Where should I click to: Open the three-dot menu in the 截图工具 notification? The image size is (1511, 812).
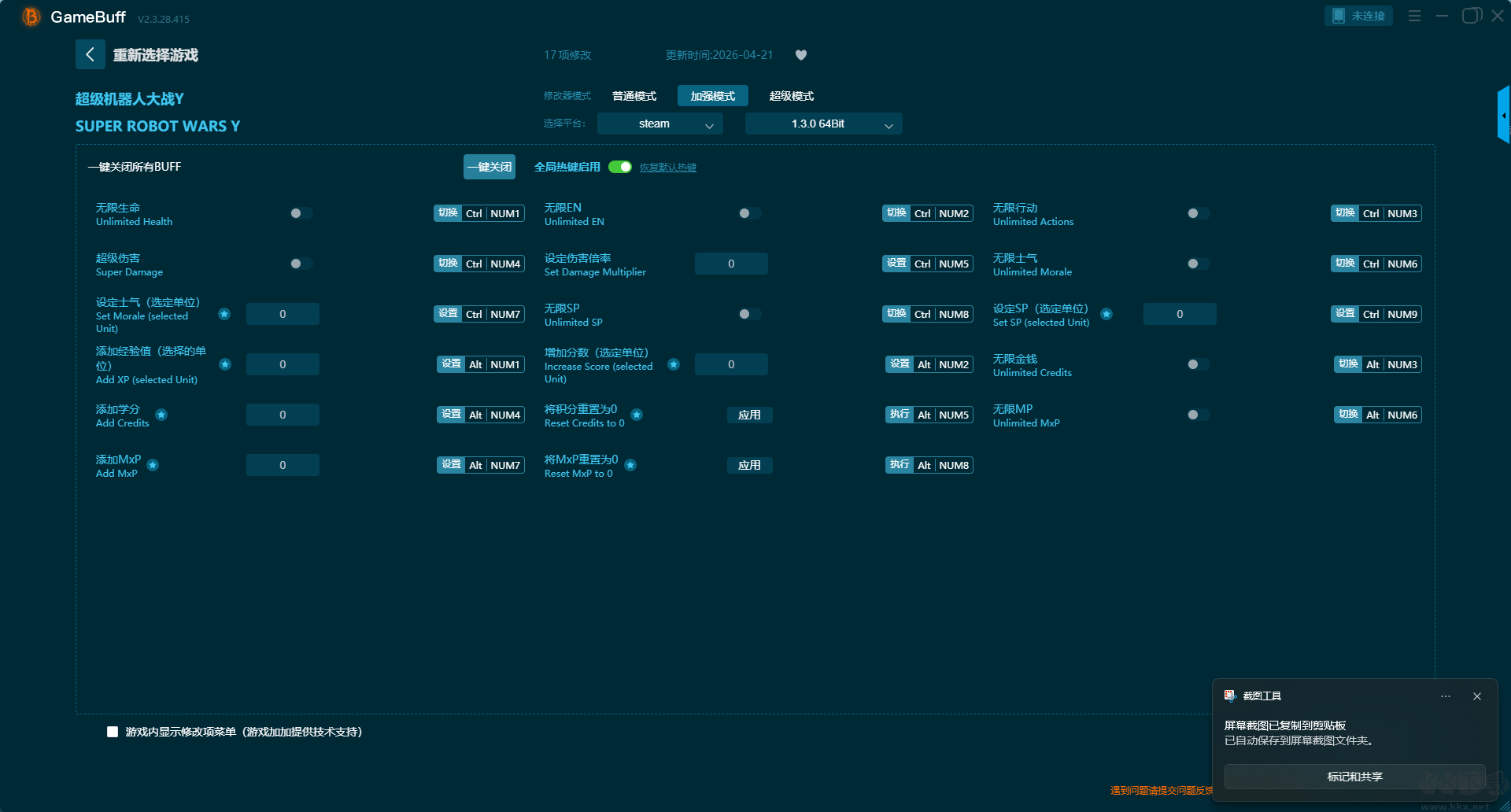coord(1446,696)
